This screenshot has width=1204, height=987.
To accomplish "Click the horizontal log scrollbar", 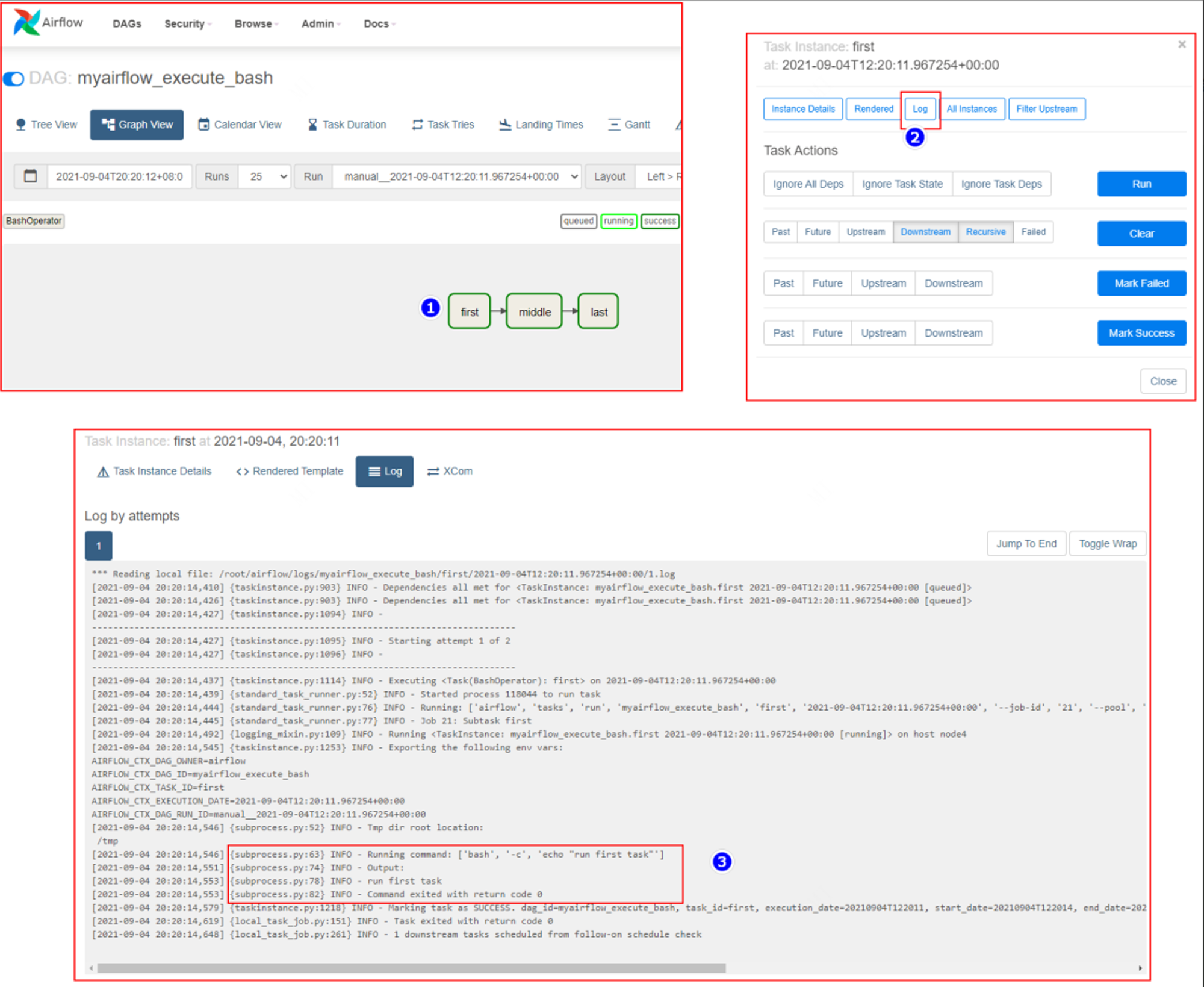I will point(411,968).
